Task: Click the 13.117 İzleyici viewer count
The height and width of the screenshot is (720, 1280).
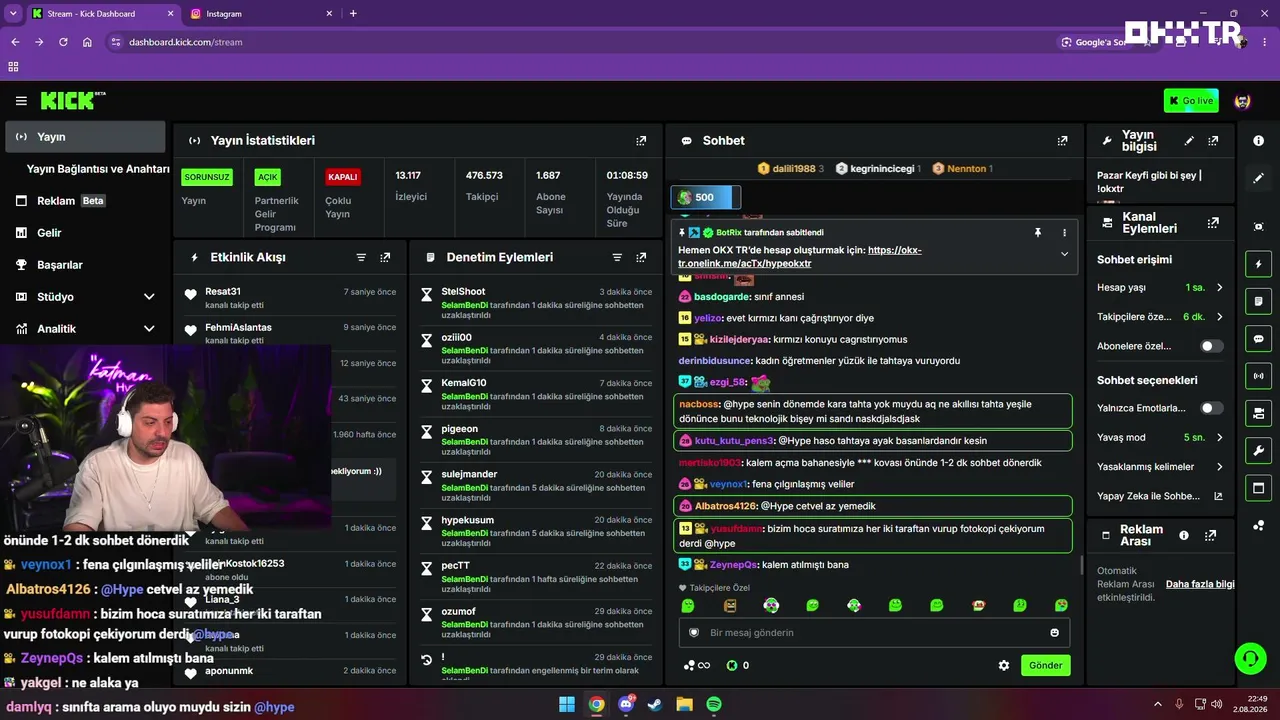Action: (411, 185)
